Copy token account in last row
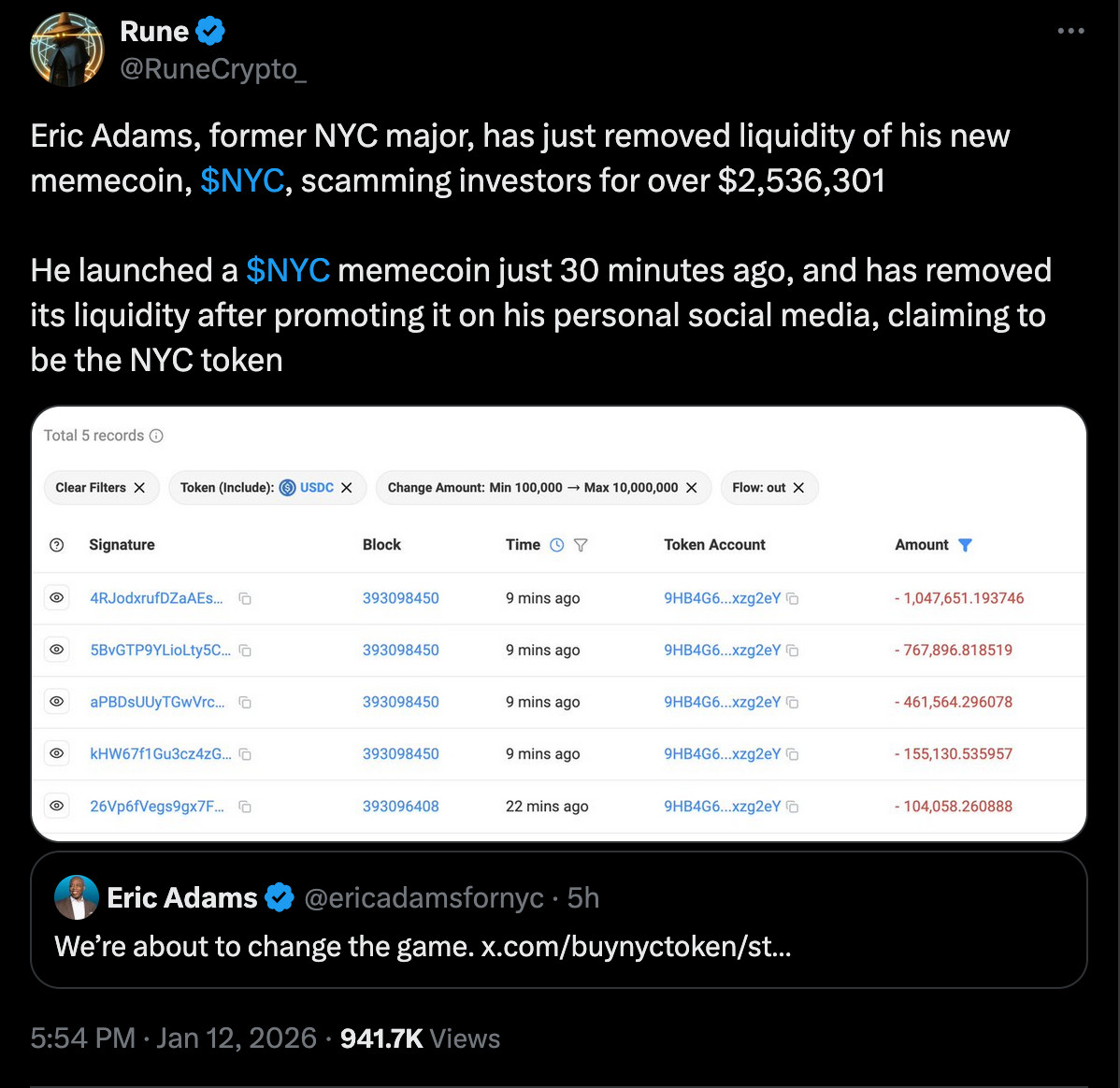Viewport: 1120px width, 1088px height. [x=793, y=807]
